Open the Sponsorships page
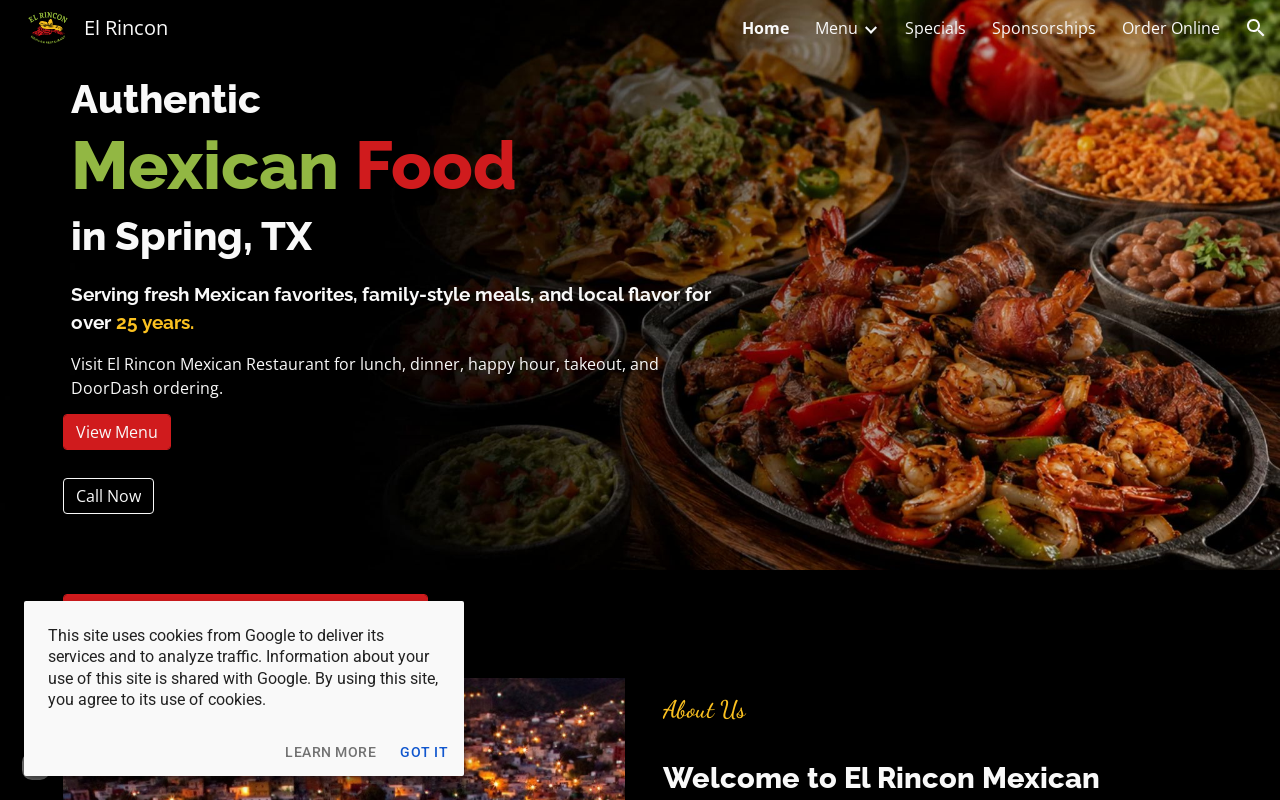Viewport: 1280px width, 800px height. pyautogui.click(x=1043, y=28)
